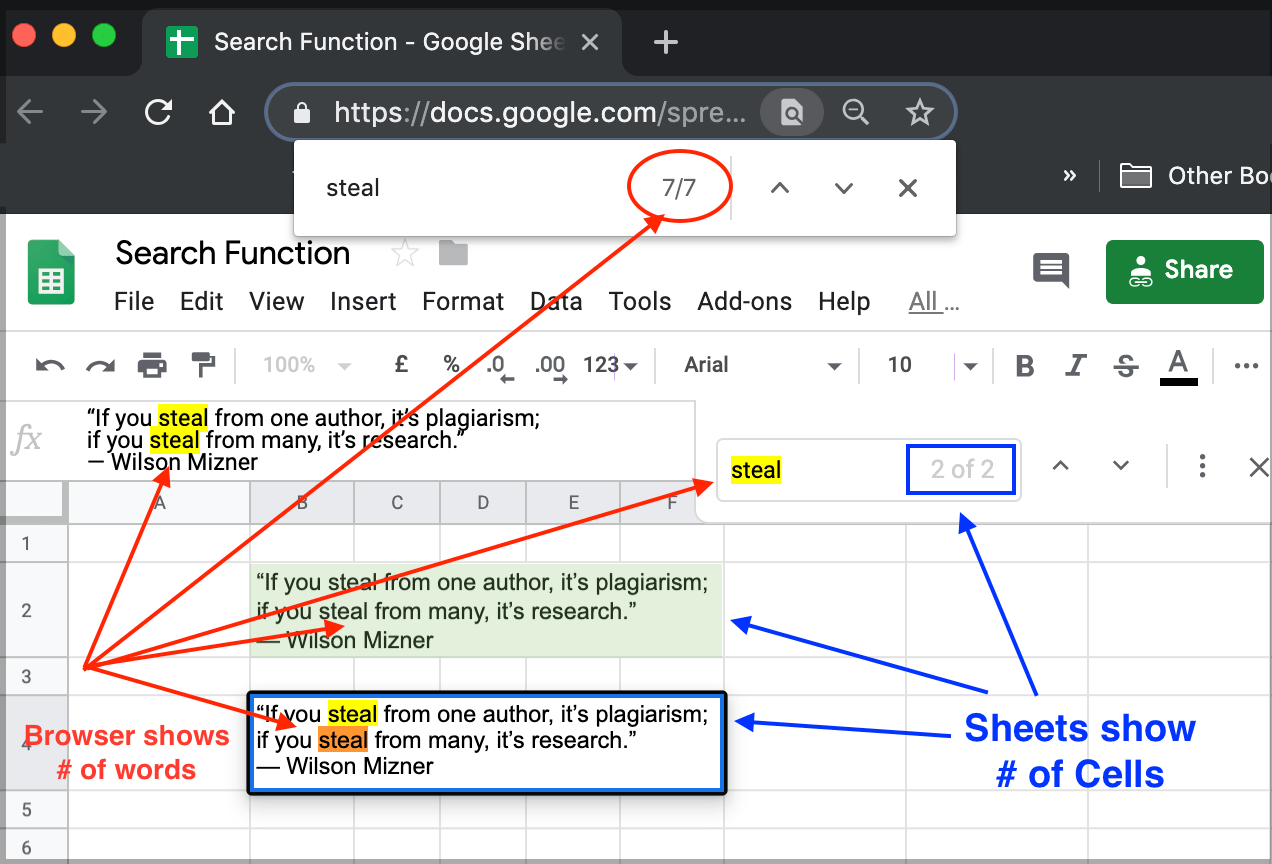Viewport: 1272px width, 864px height.
Task: Open the Edit menu
Action: tap(201, 301)
